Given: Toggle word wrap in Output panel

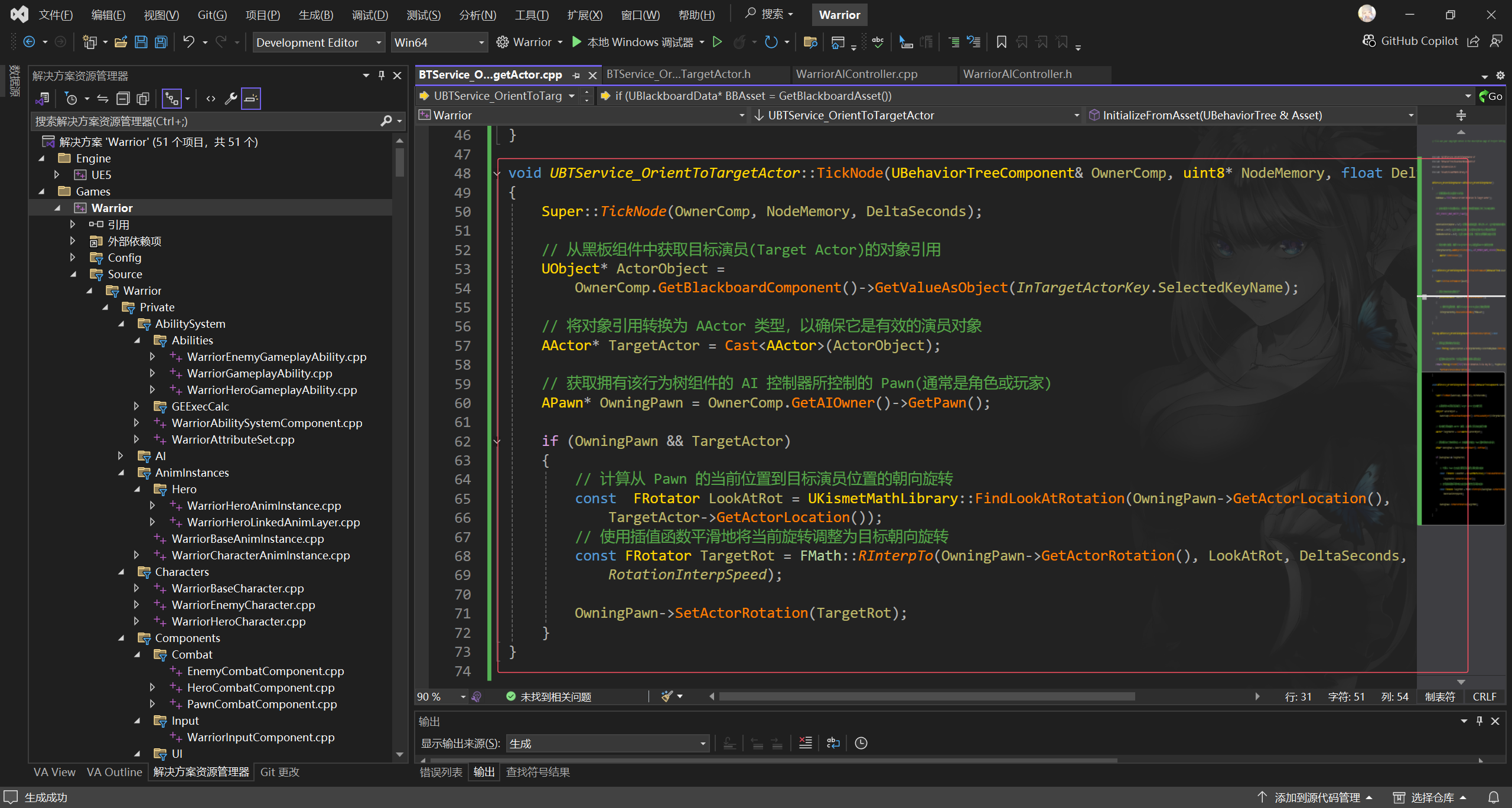Looking at the screenshot, I should pos(833,743).
